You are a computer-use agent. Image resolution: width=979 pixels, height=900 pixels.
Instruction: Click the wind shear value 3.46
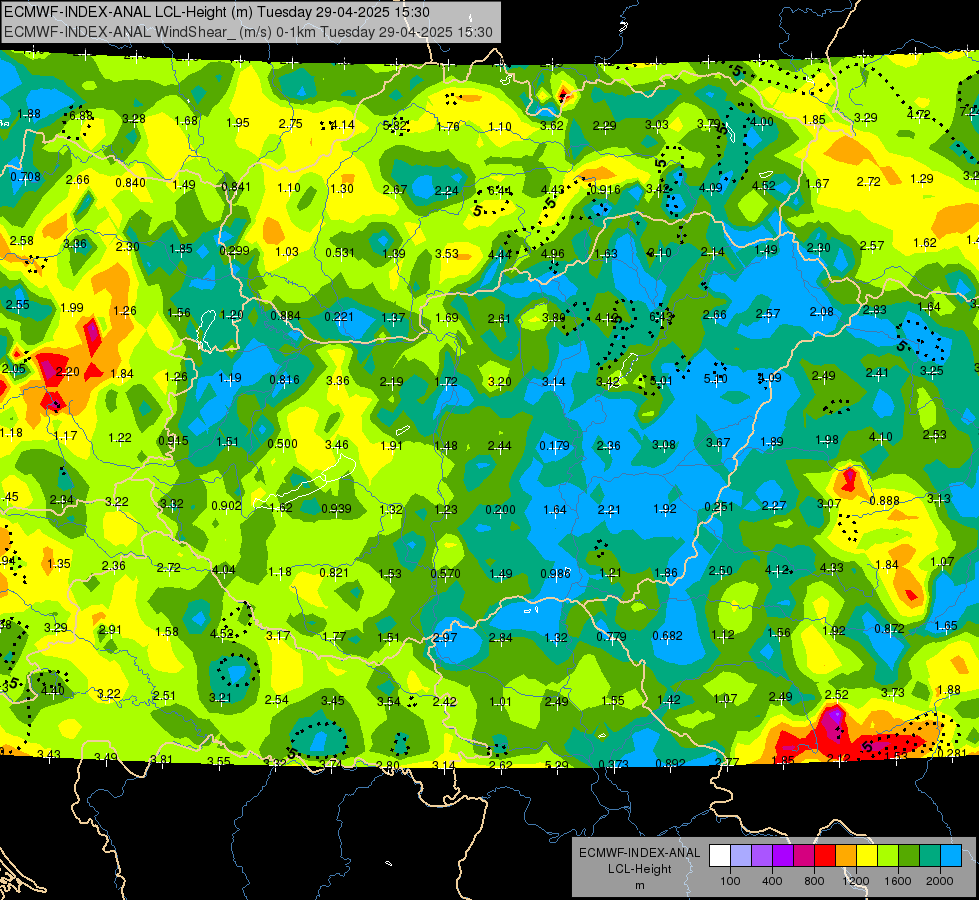[337, 444]
